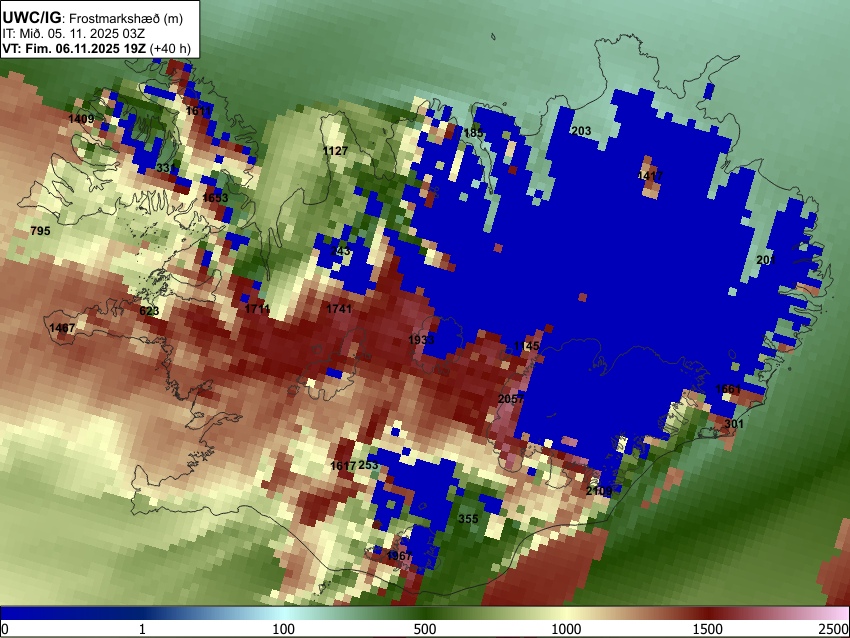
Task: Click the colorbar tick label 2500
Action: click(x=834, y=629)
